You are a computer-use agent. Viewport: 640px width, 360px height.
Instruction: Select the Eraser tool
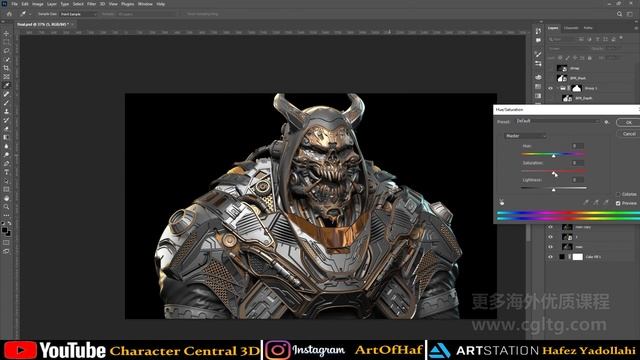(6, 129)
